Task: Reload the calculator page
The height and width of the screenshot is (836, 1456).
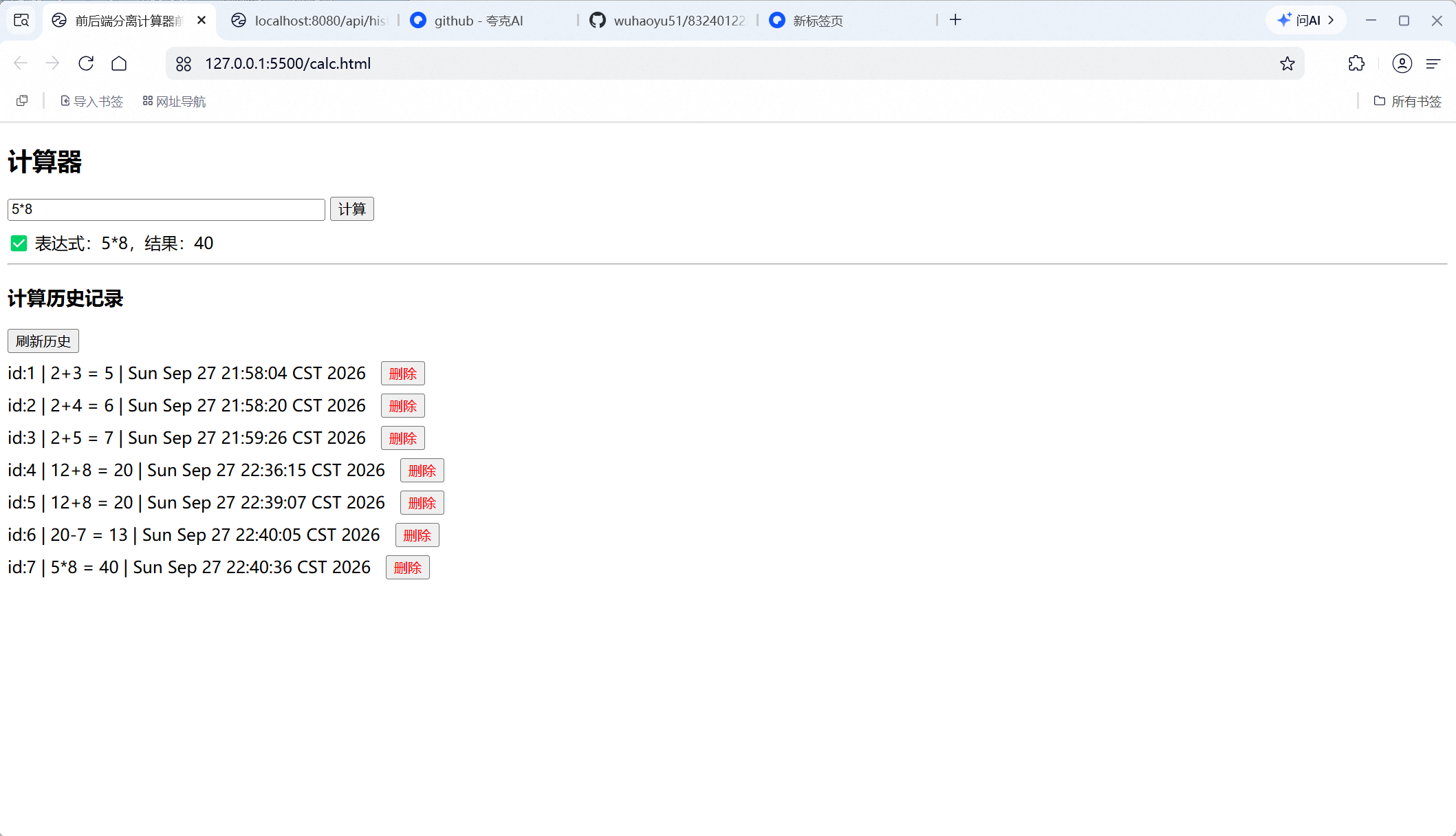Action: click(x=86, y=63)
